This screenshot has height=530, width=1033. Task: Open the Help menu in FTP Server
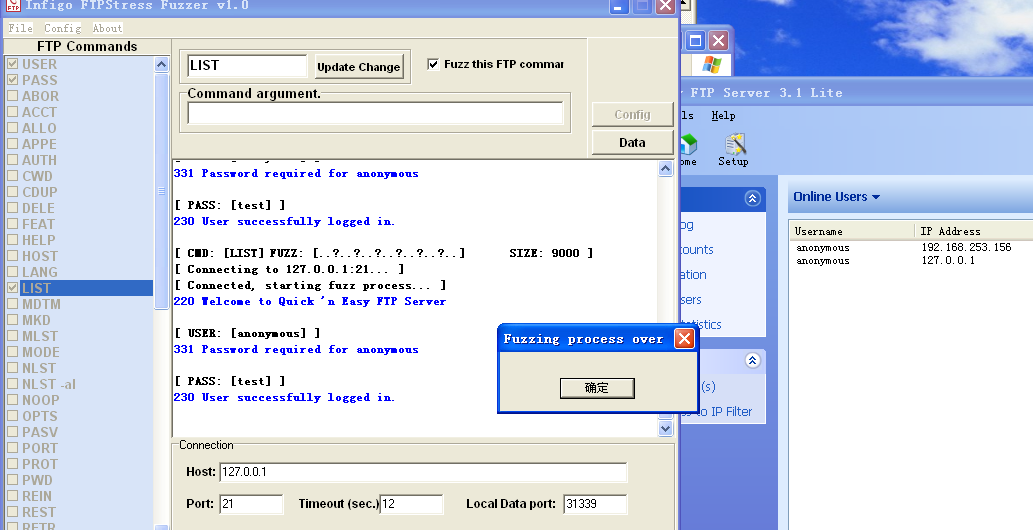coord(723,116)
